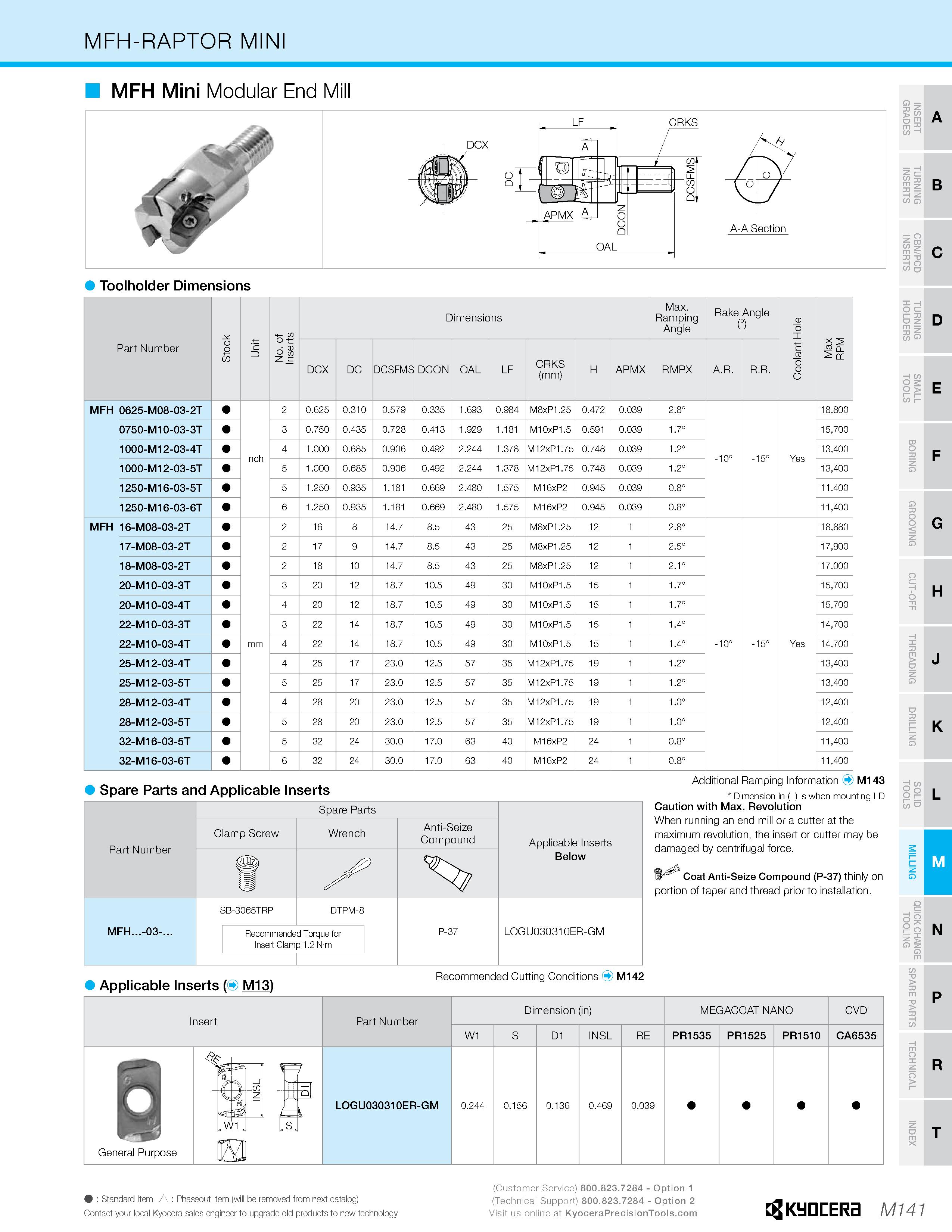Select part number 1000-M12-03-4T
This screenshot has width=952, height=1232.
pyautogui.click(x=161, y=449)
